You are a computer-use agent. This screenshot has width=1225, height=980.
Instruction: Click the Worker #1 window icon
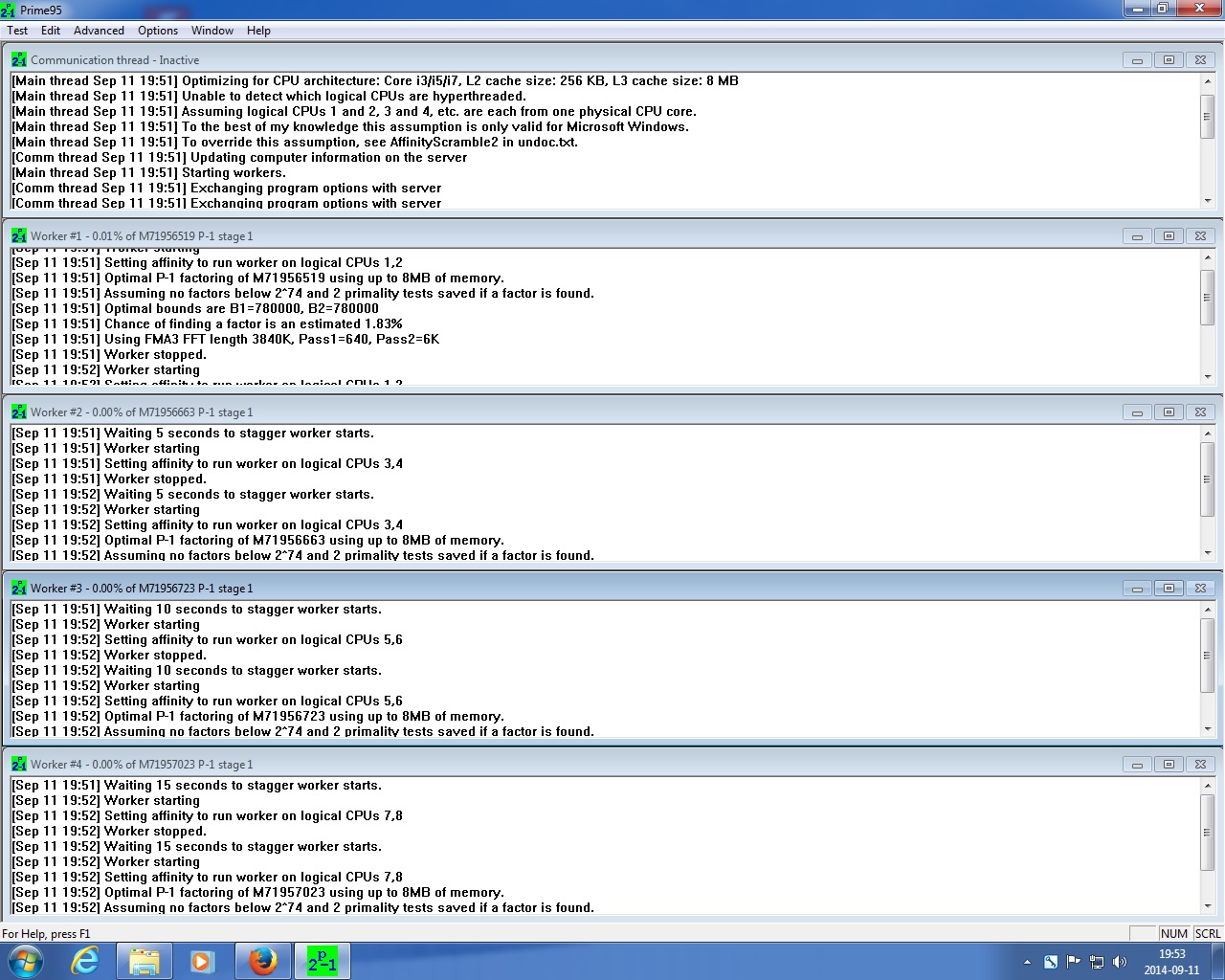point(19,235)
